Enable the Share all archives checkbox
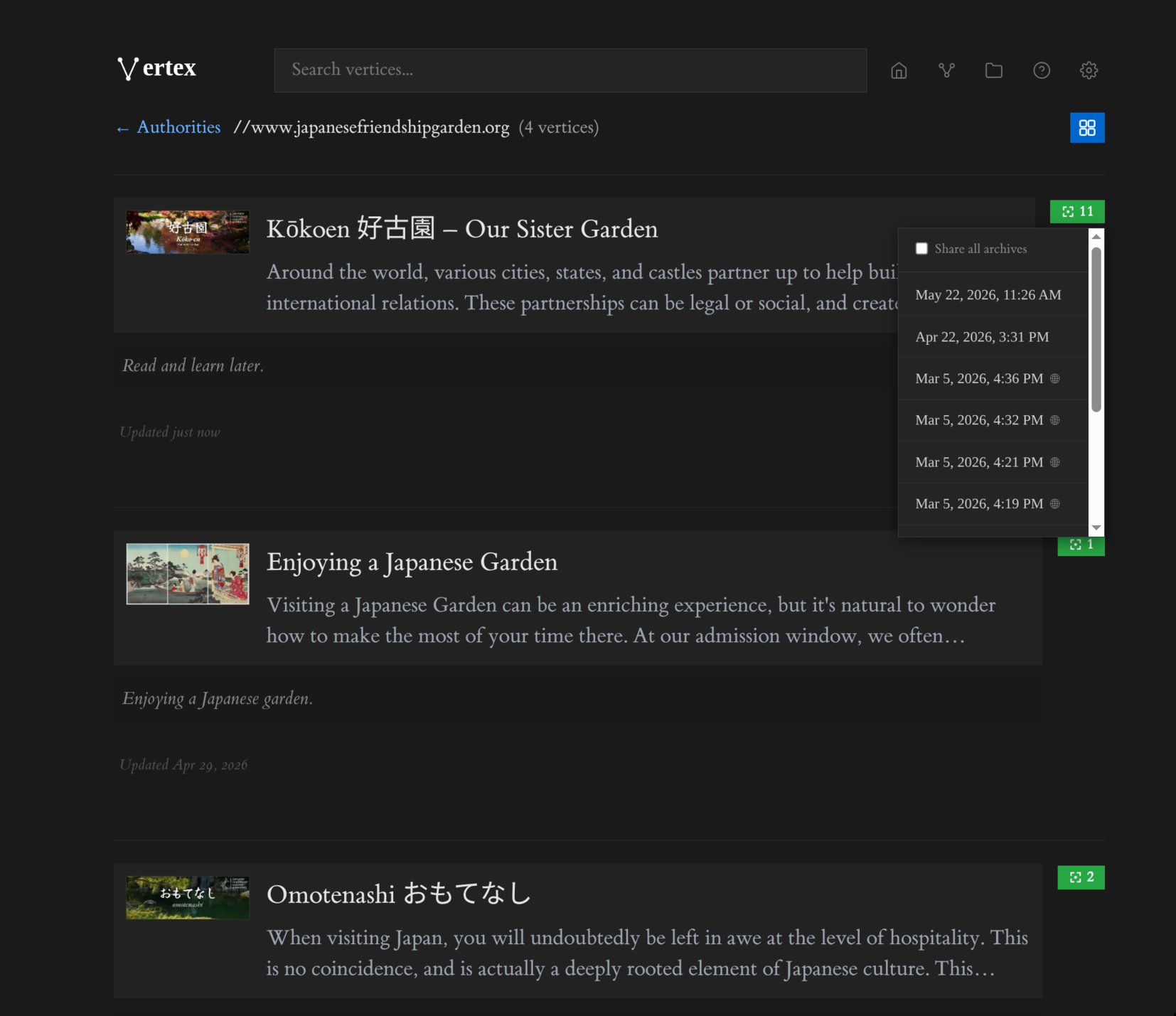This screenshot has height=1016, width=1176. point(921,249)
